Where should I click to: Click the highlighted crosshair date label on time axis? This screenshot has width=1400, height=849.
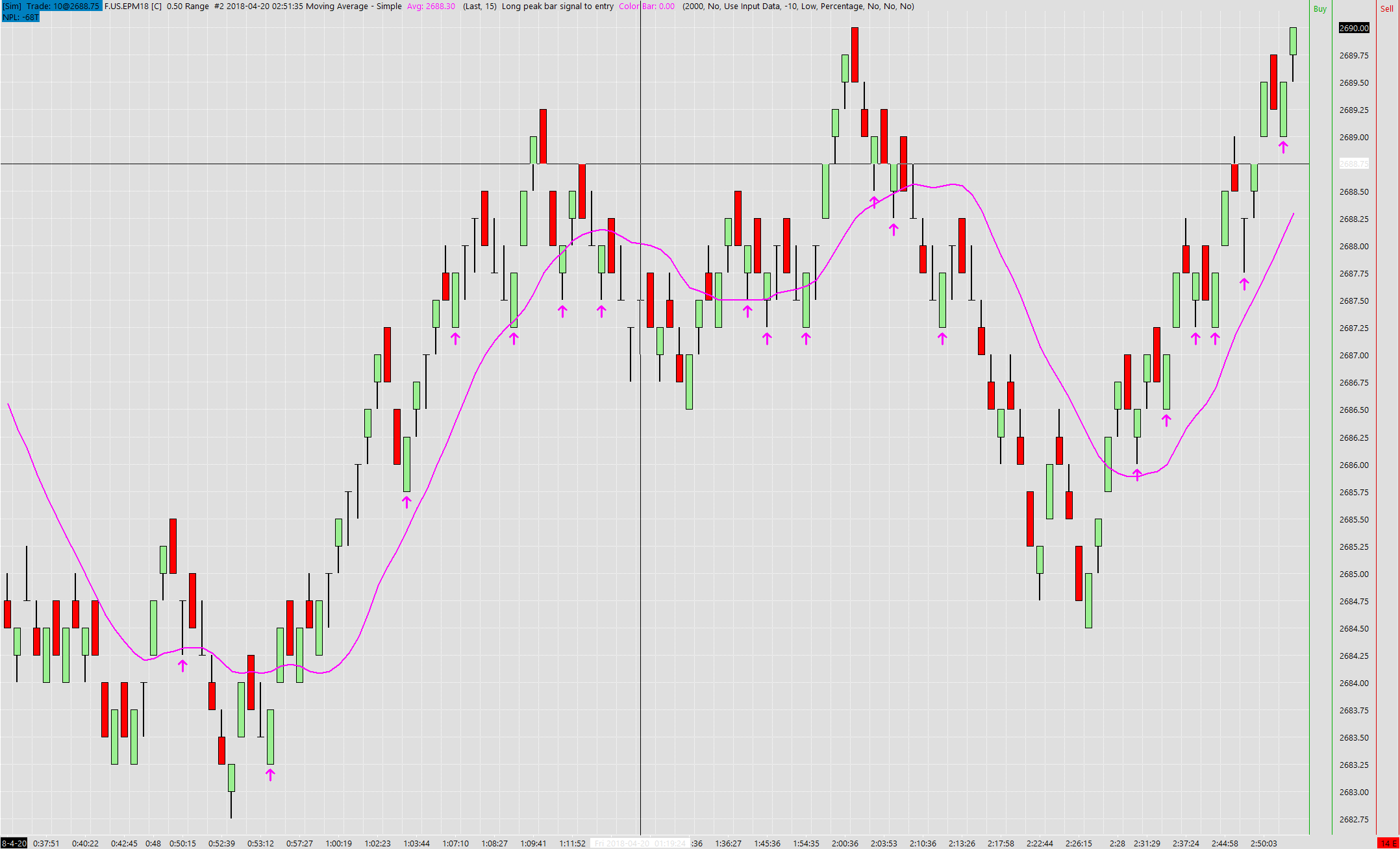coord(640,843)
